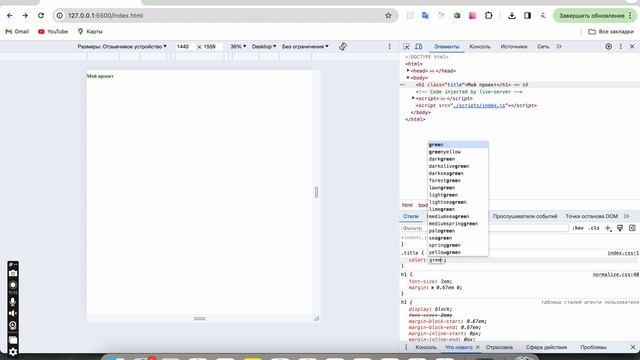Open the 'Точки останова DOM' tab

[592, 216]
